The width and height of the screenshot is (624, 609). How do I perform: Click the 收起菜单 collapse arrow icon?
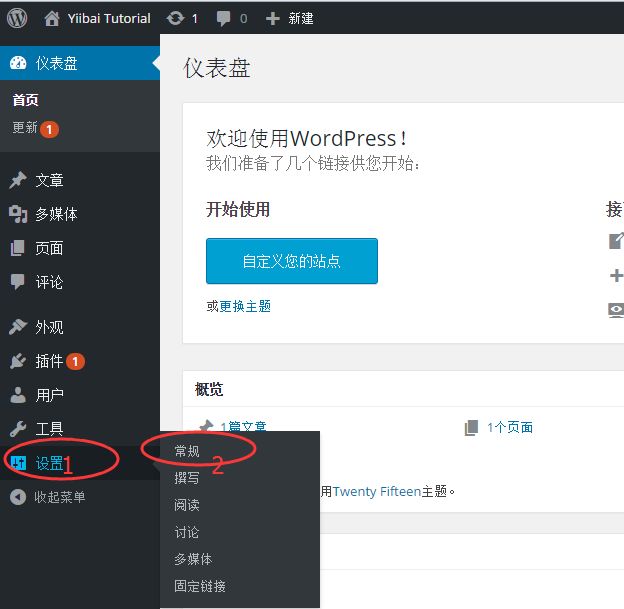click(18, 497)
